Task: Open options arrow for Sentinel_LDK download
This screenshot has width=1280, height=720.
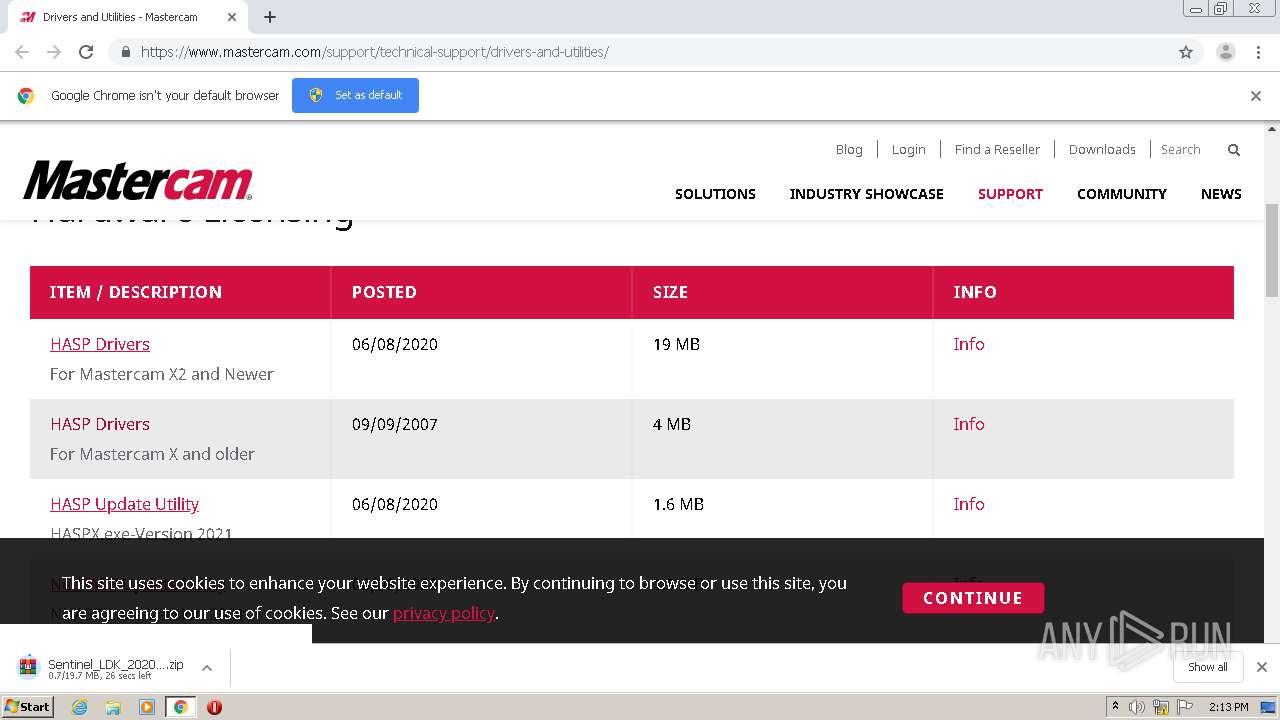Action: 207,667
